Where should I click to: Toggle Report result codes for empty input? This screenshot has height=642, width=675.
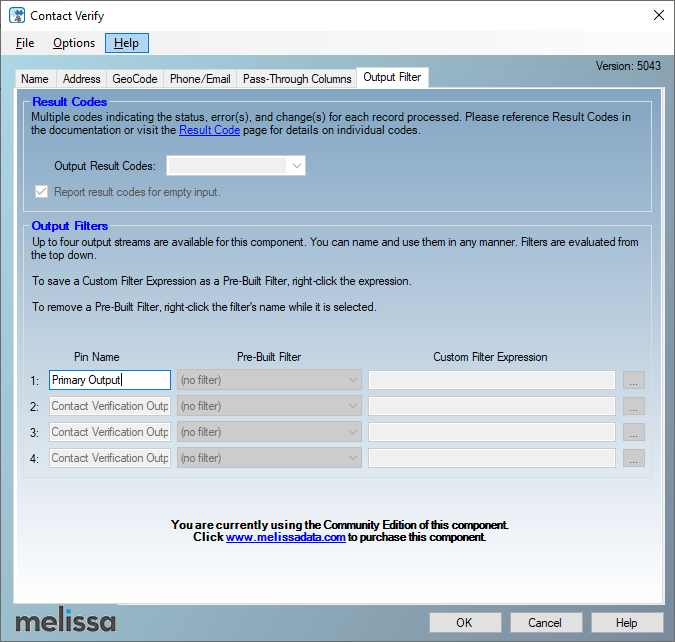coord(41,192)
